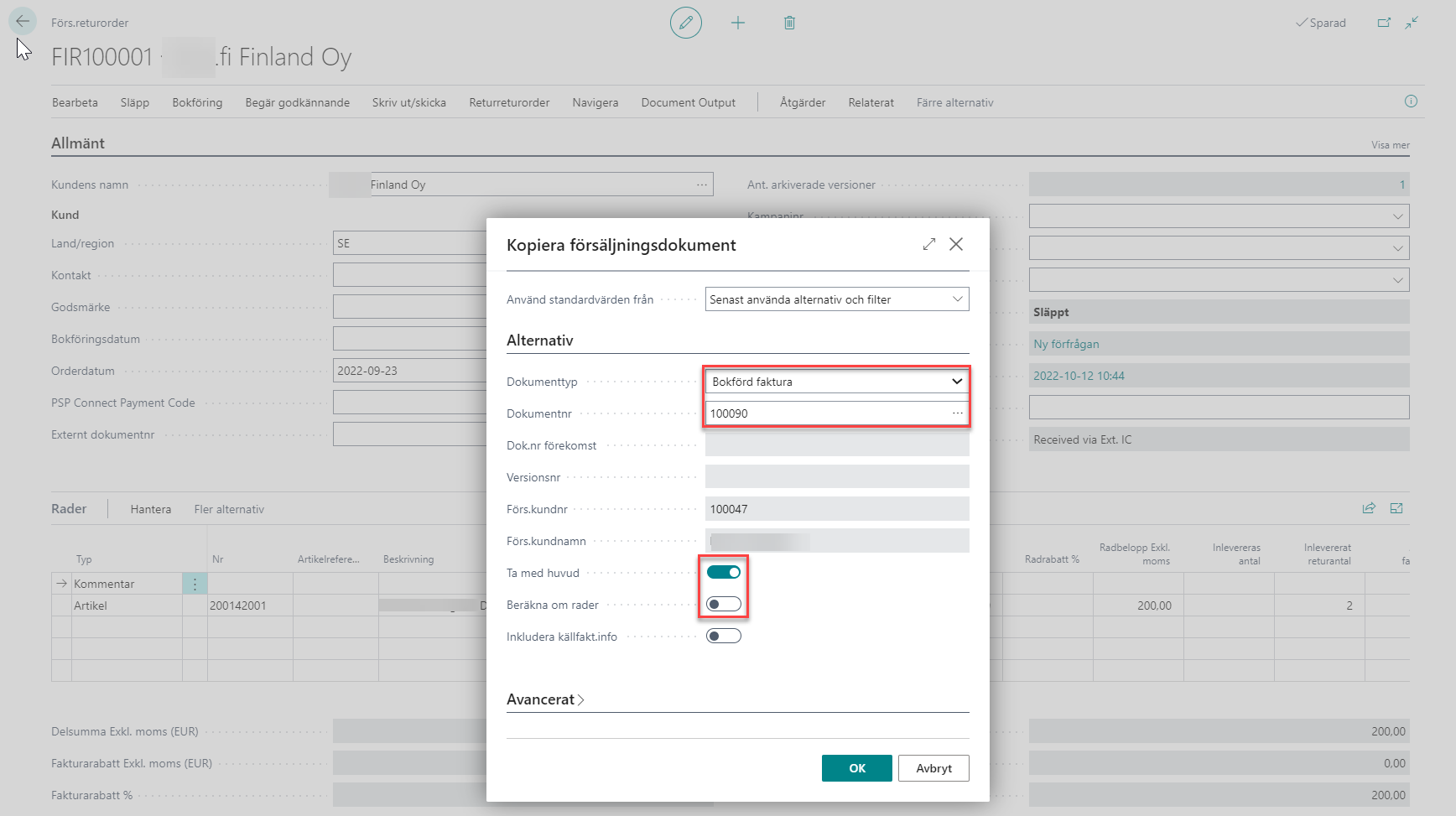
Task: Expand the dialog with the diagonal arrows icon
Action: coord(929,244)
